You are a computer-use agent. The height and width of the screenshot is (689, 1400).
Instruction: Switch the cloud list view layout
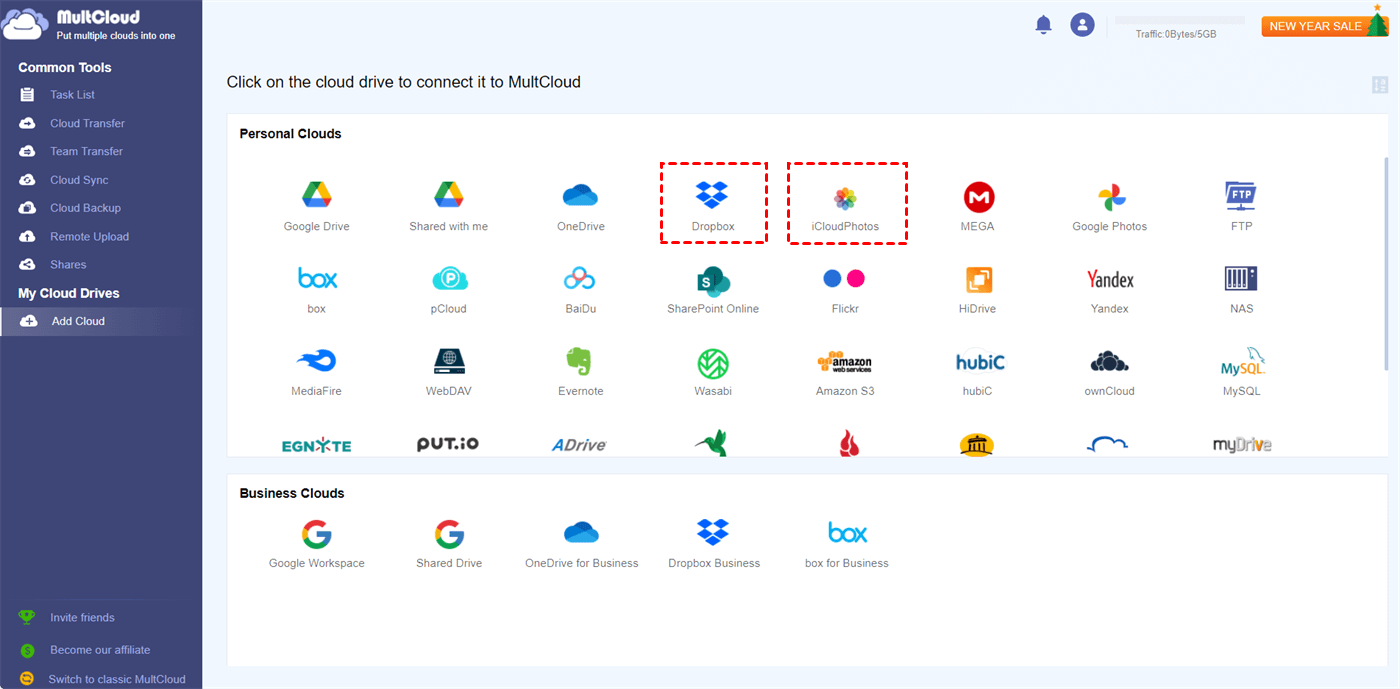(x=1380, y=85)
